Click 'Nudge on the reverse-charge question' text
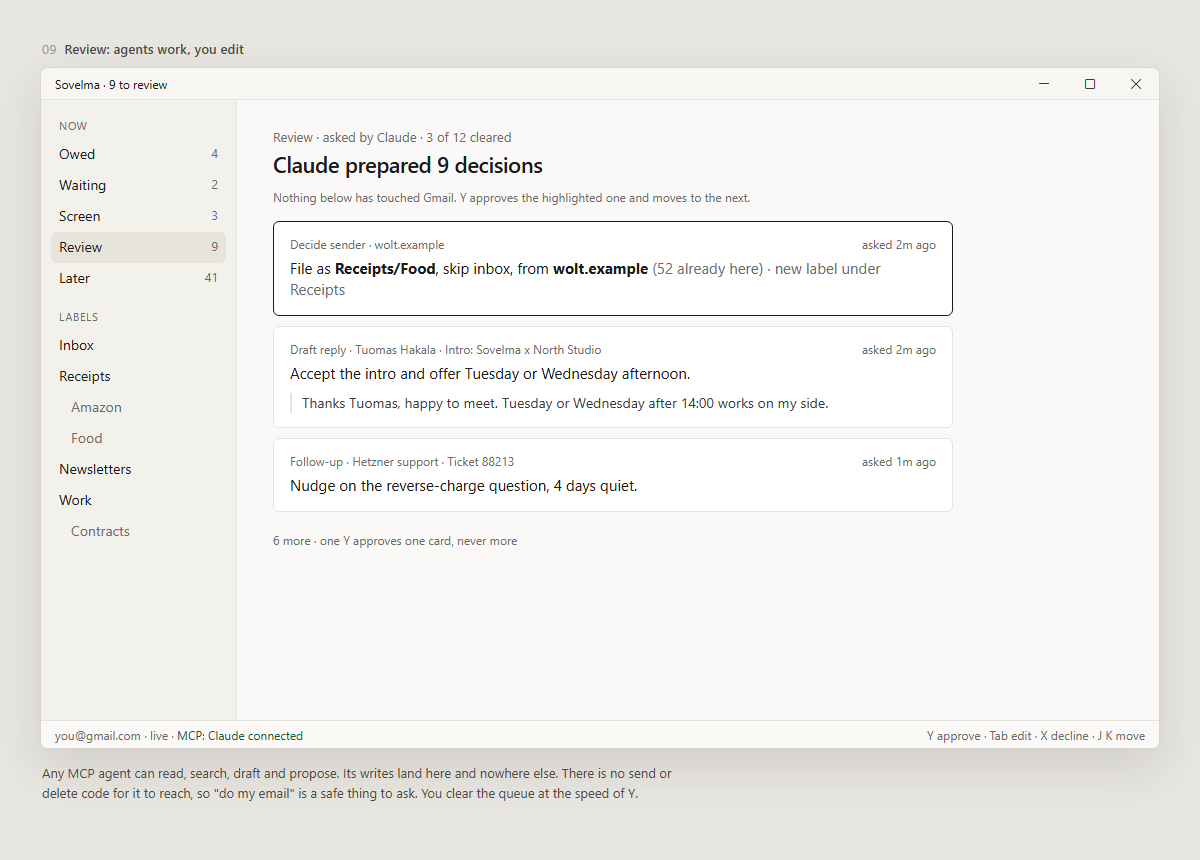The image size is (1200, 860). pyautogui.click(x=463, y=486)
